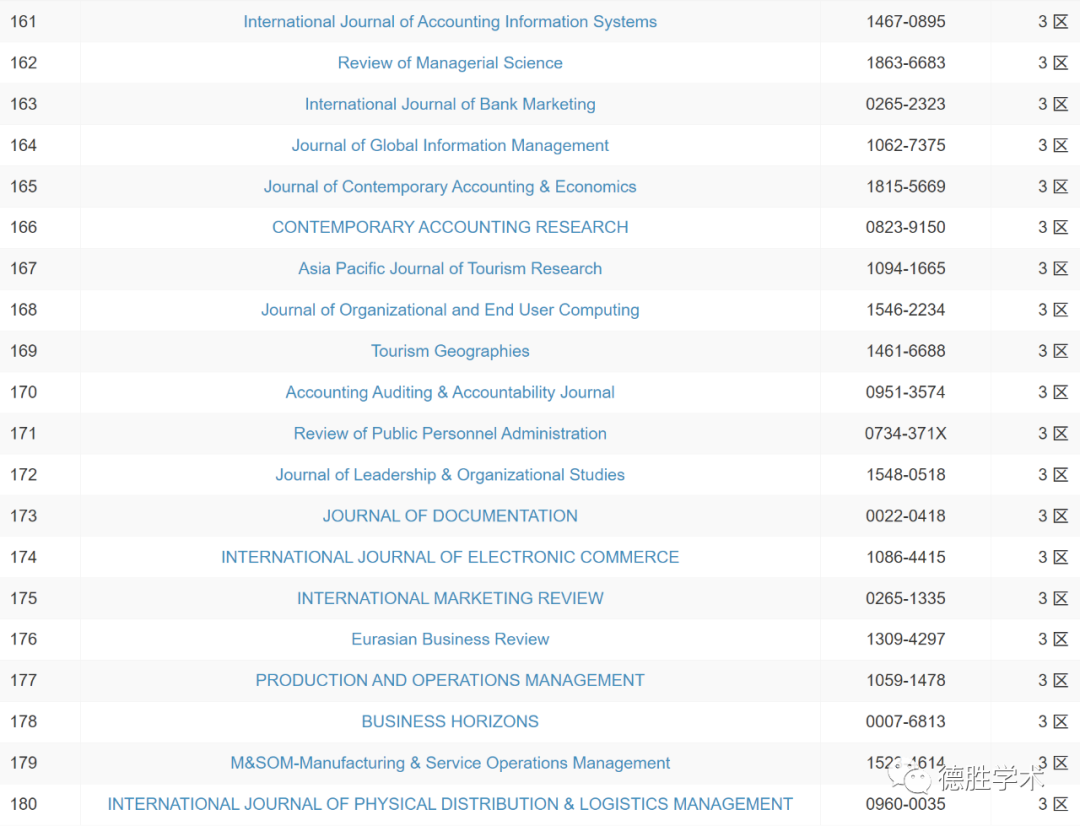This screenshot has width=1080, height=826.
Task: Select ISSN 1548-0518 cell
Action: pyautogui.click(x=905, y=475)
